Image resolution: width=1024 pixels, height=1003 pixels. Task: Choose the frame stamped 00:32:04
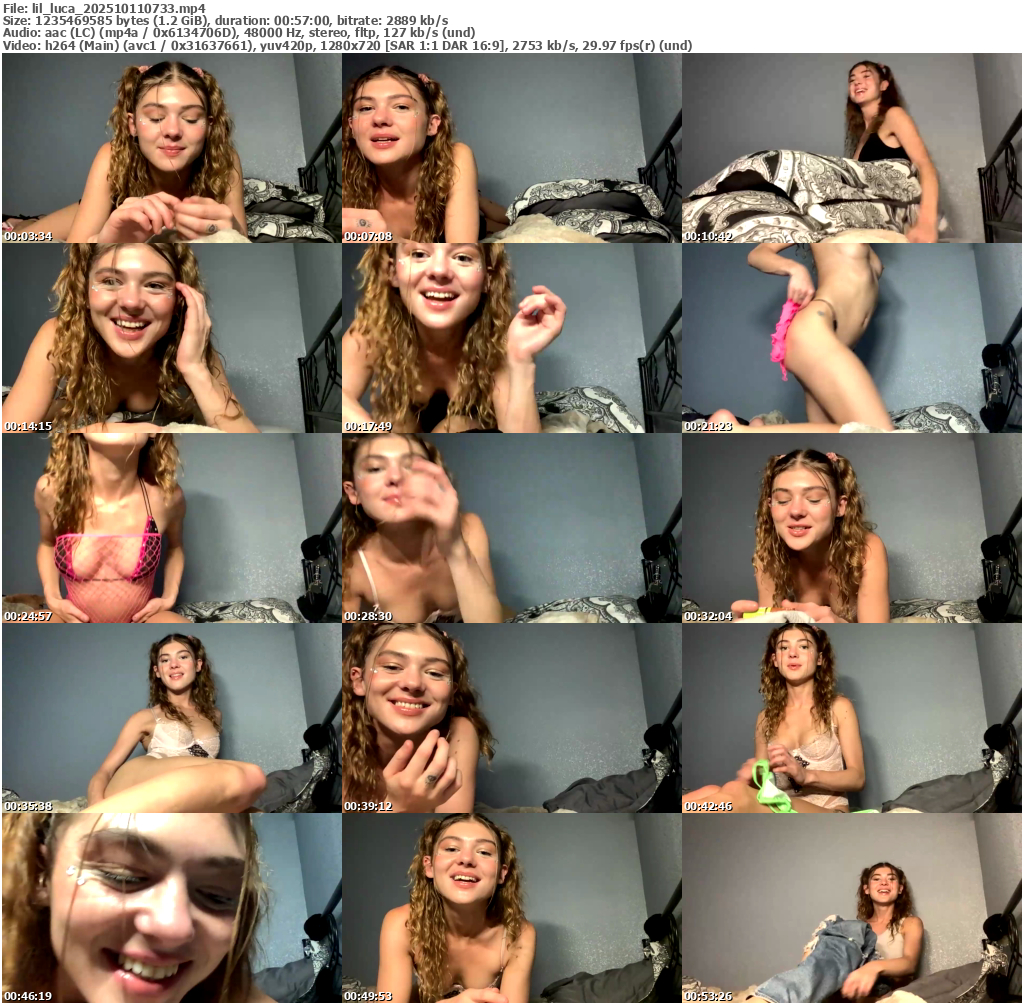click(x=852, y=528)
